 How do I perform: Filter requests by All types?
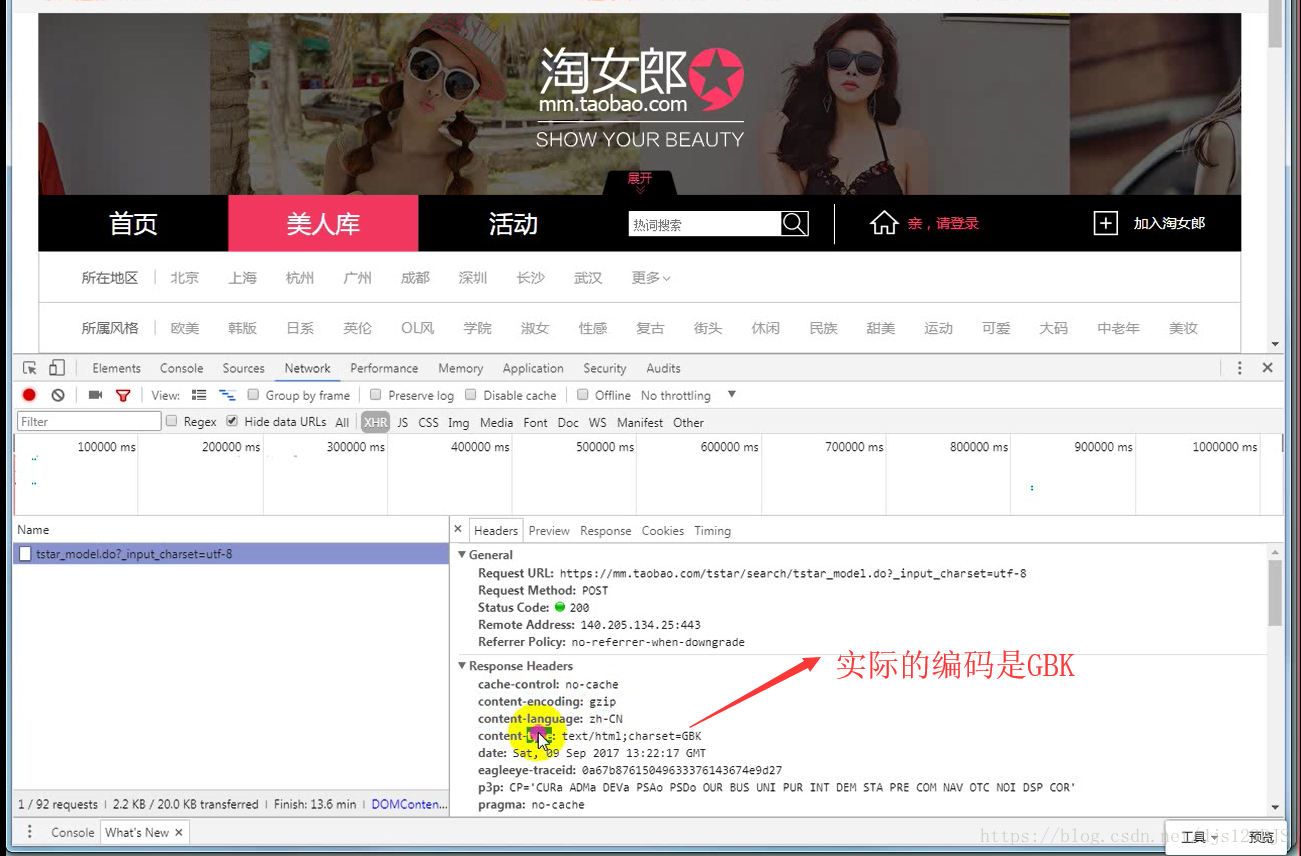point(342,422)
